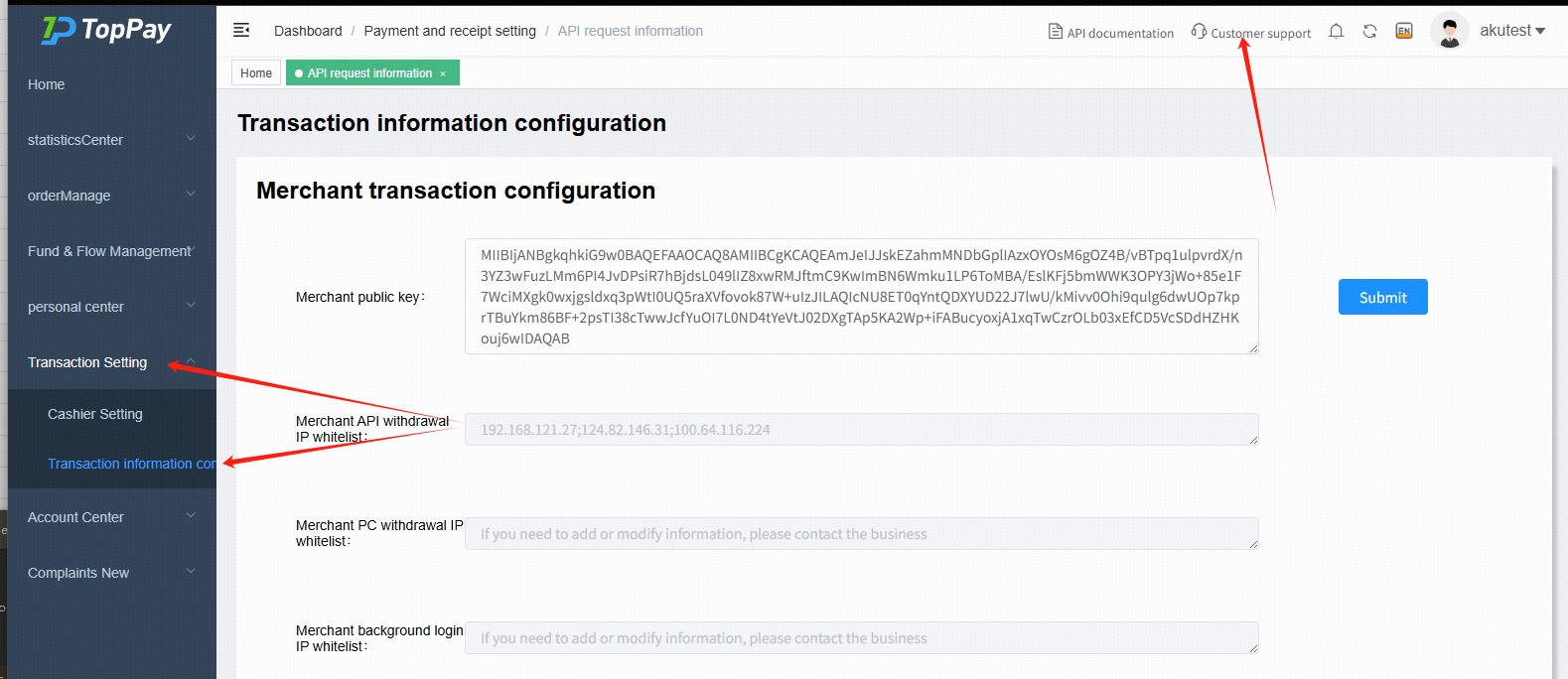Close the API request information tab
The width and height of the screenshot is (1568, 679).
tap(443, 73)
